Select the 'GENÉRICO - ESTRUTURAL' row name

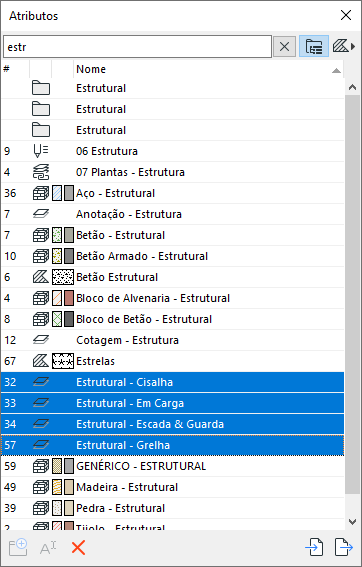click(x=141, y=466)
